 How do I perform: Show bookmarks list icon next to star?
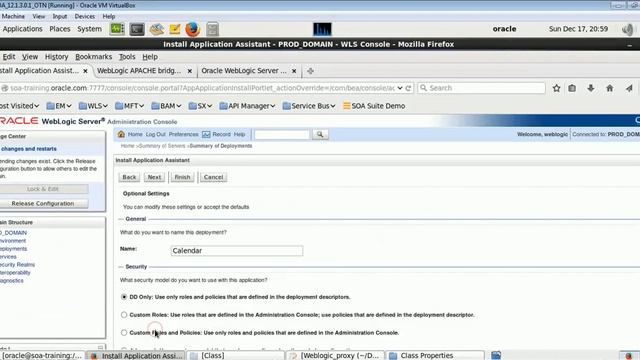tap(572, 88)
